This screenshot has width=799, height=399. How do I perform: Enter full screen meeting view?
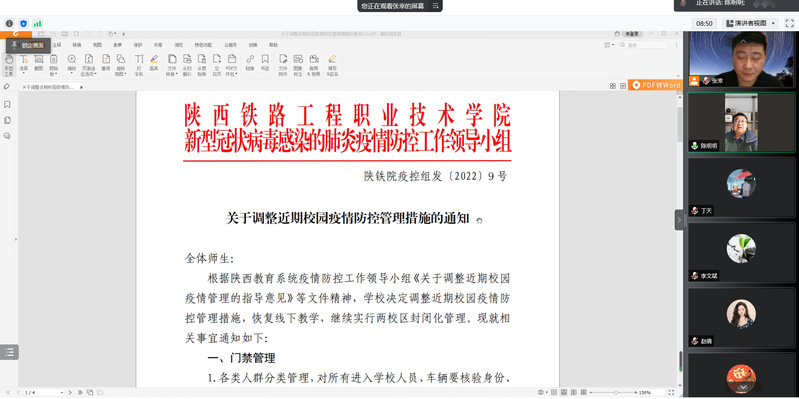pos(789,23)
